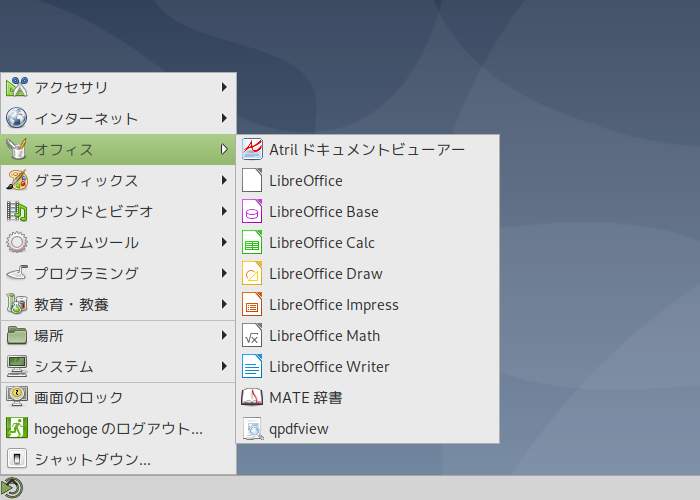Expand the 教育・教養 submenu arrow
This screenshot has height=500, width=700.
point(224,304)
